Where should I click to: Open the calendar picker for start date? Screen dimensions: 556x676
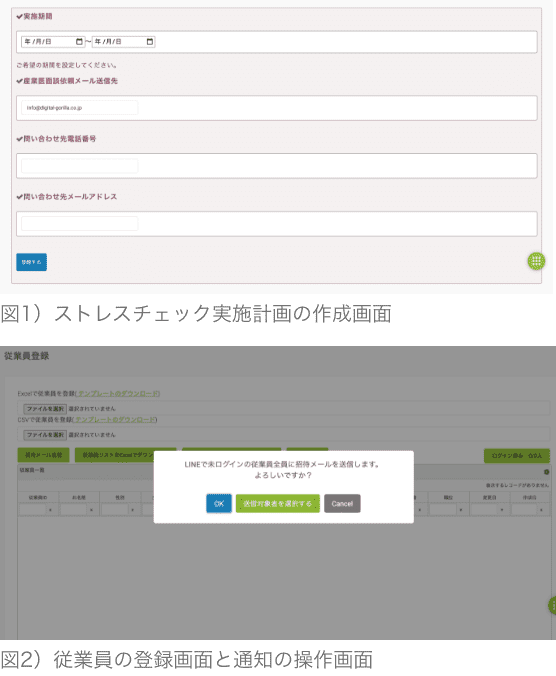[x=79, y=42]
